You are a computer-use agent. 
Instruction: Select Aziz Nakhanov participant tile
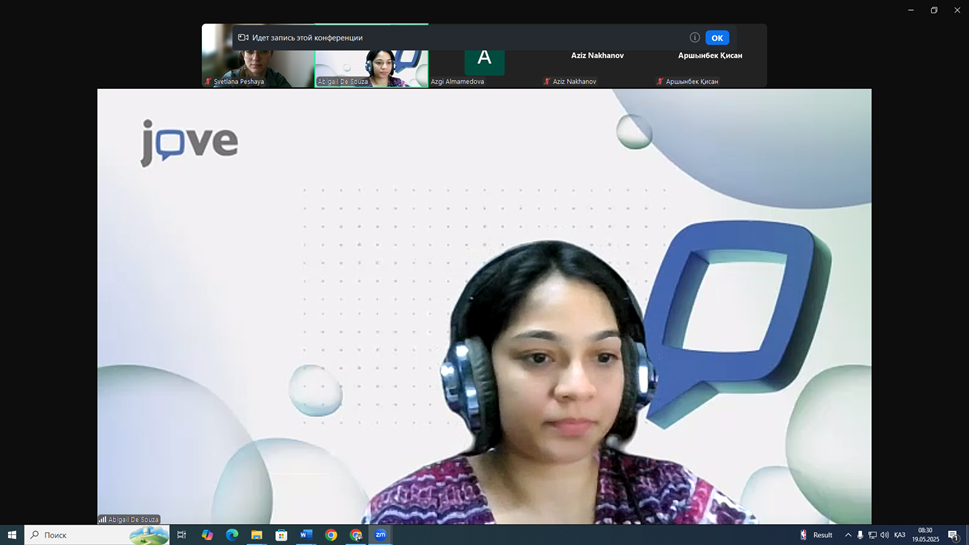coord(598,56)
